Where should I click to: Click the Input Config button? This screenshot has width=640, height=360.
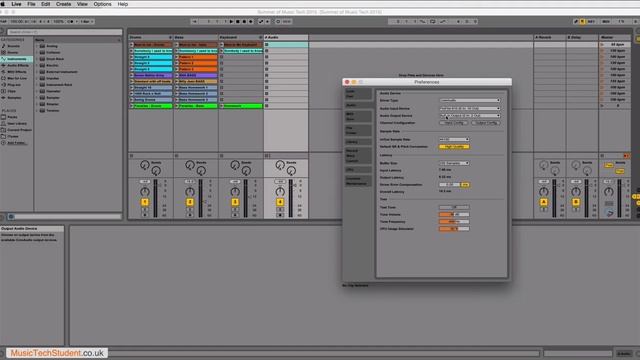[x=453, y=123]
